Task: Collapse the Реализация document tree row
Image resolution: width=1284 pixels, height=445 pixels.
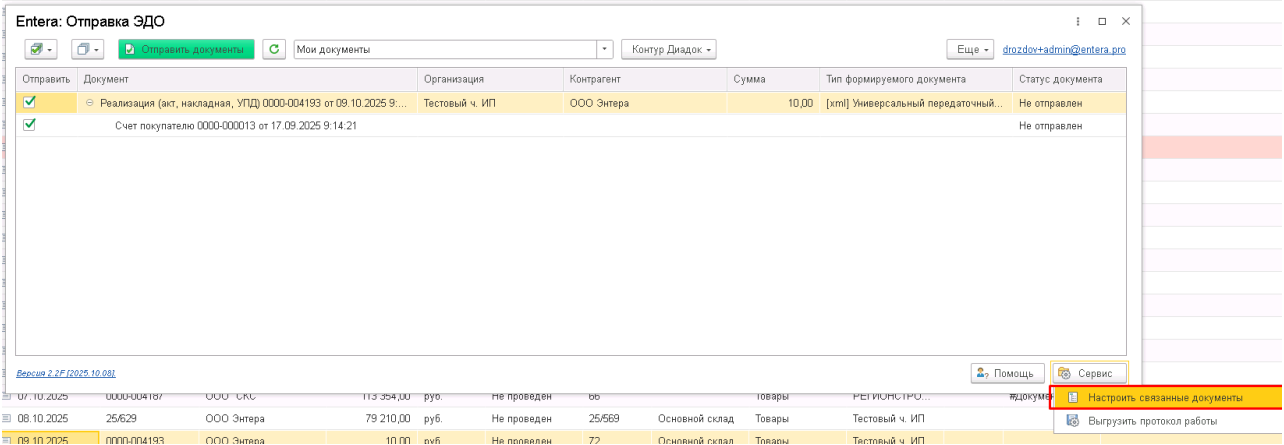Action: pyautogui.click(x=90, y=103)
